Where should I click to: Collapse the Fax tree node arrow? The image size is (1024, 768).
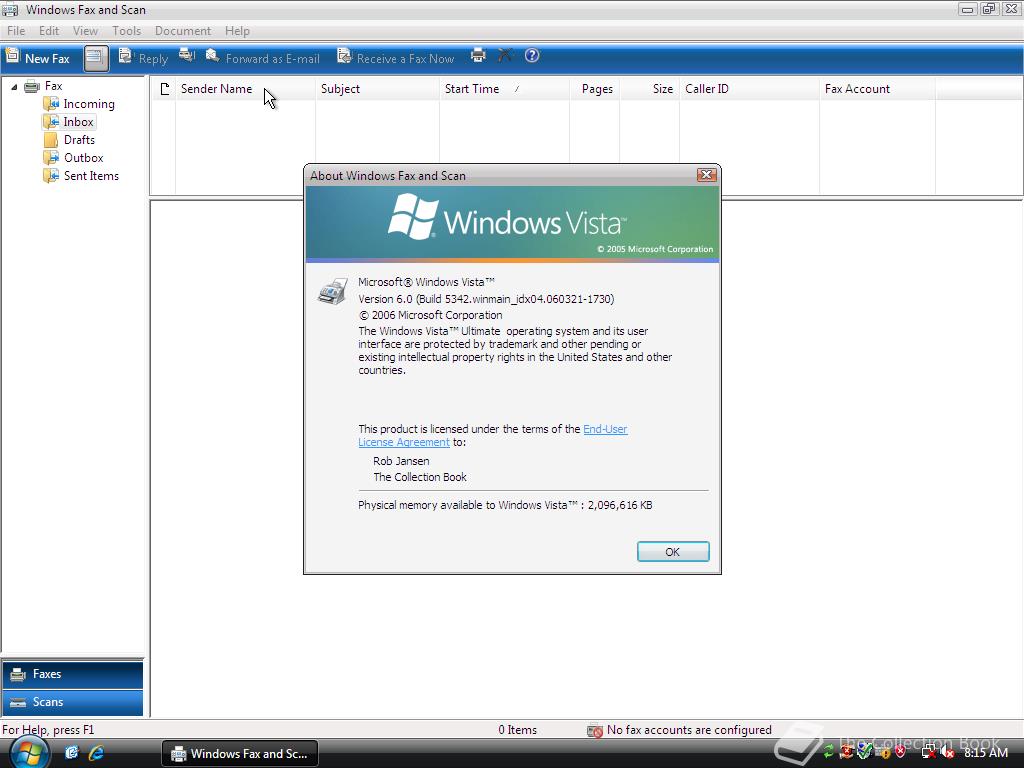14,86
